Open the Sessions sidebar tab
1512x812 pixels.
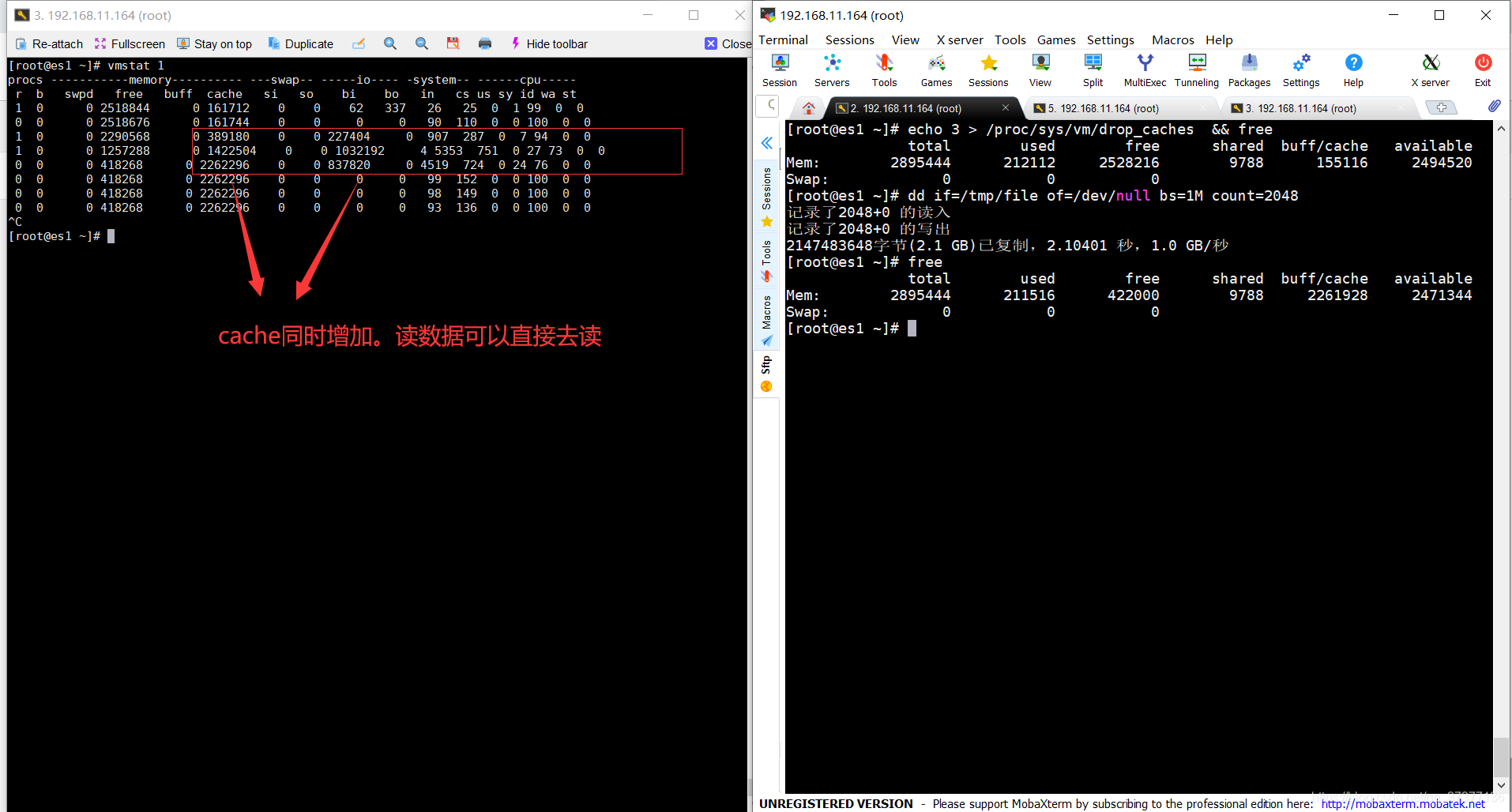click(766, 197)
